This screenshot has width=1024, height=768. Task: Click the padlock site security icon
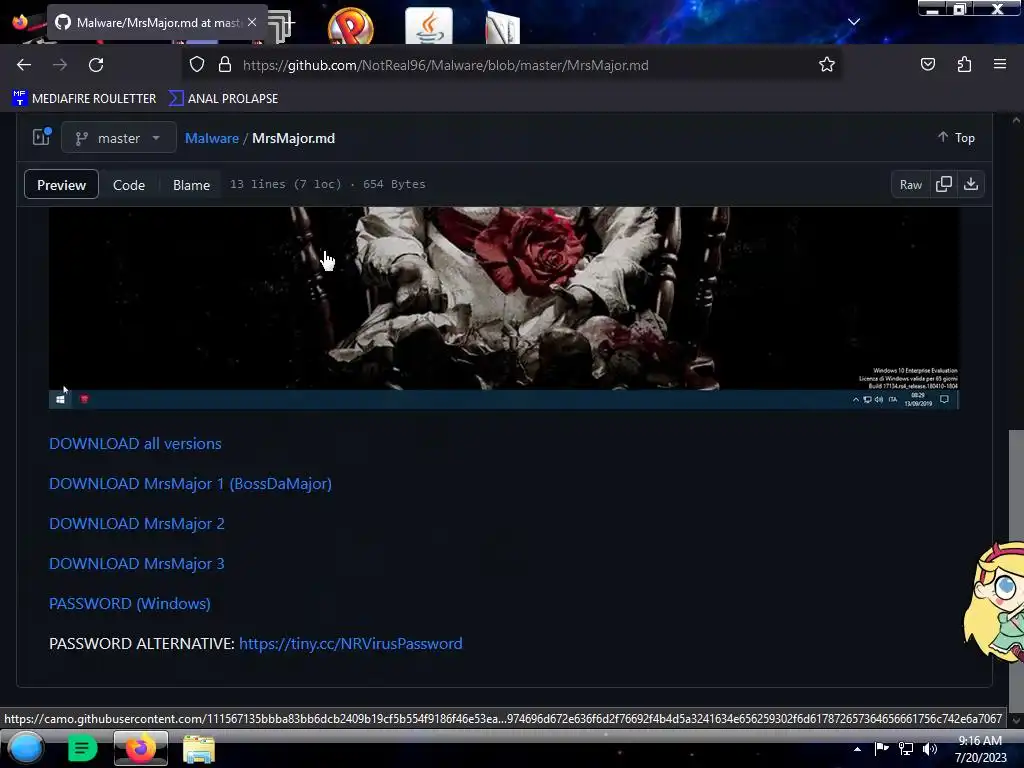225,65
